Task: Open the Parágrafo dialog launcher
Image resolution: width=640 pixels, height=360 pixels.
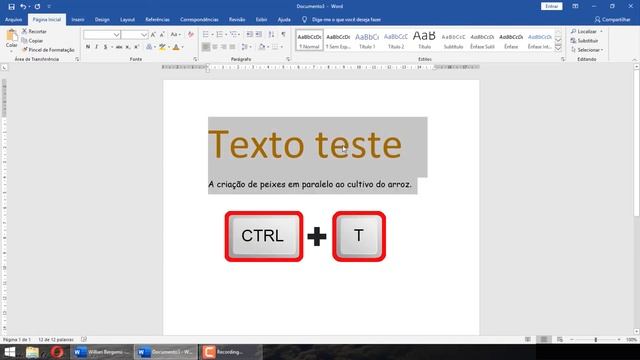Action: (x=288, y=60)
